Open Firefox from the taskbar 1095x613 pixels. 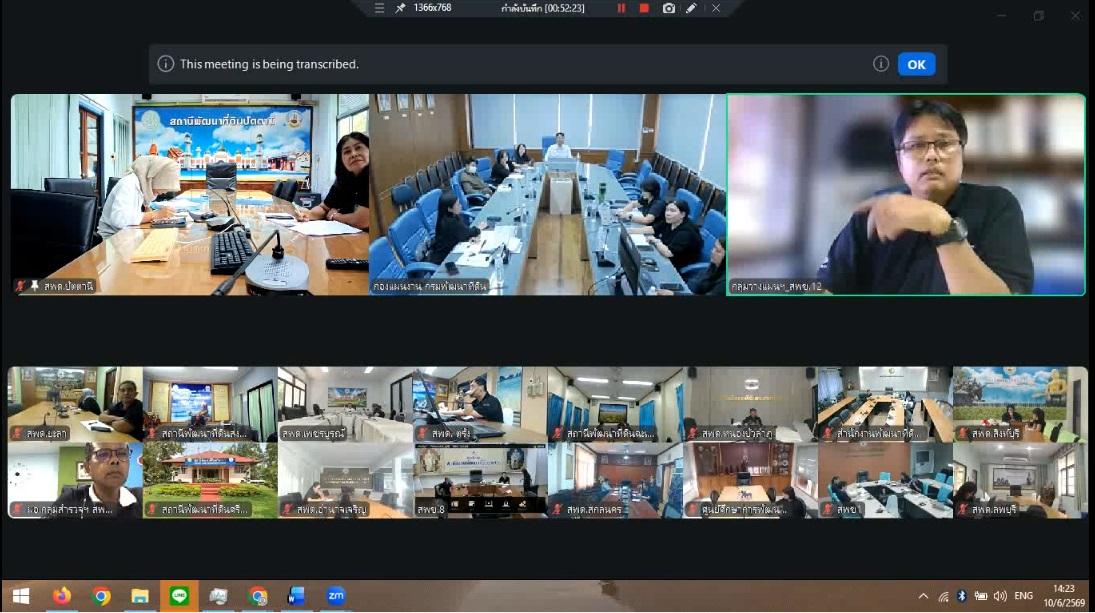point(61,596)
